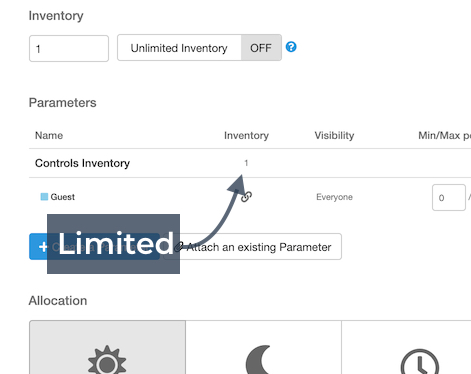Click the inventory quantity input field
The height and width of the screenshot is (374, 471).
[x=69, y=48]
